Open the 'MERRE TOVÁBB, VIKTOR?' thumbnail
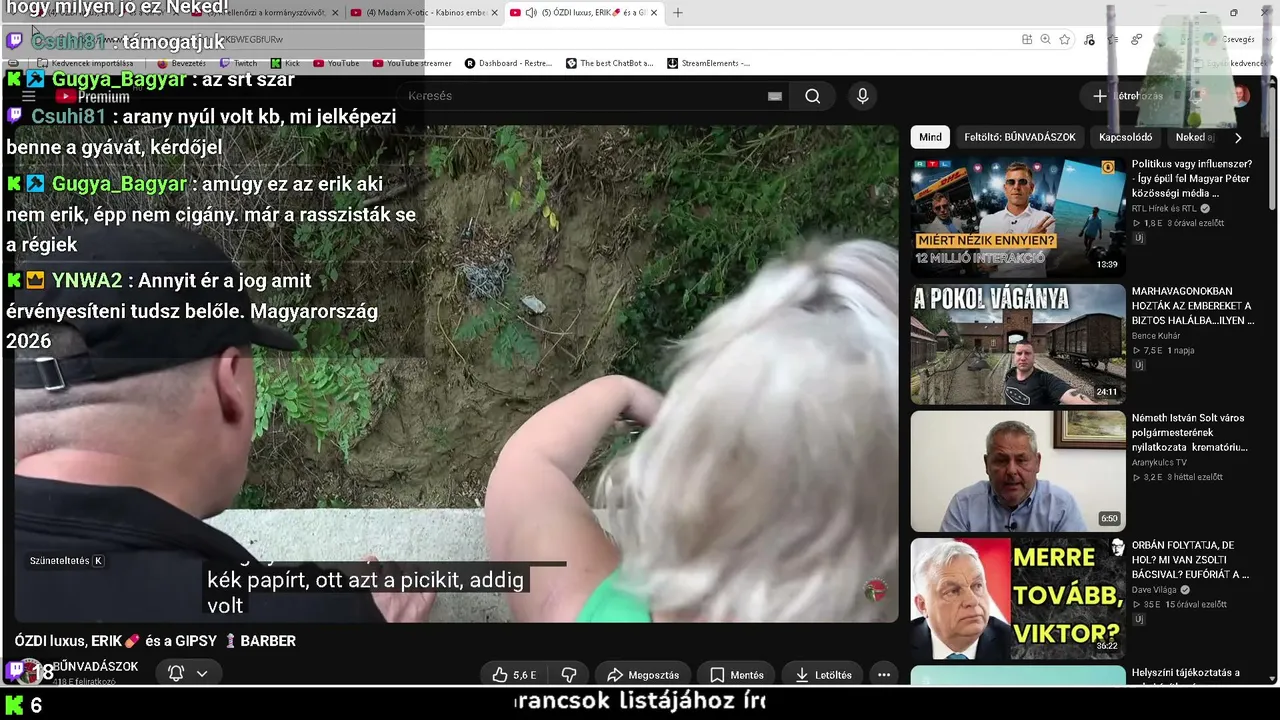The width and height of the screenshot is (1280, 720). [x=1018, y=598]
